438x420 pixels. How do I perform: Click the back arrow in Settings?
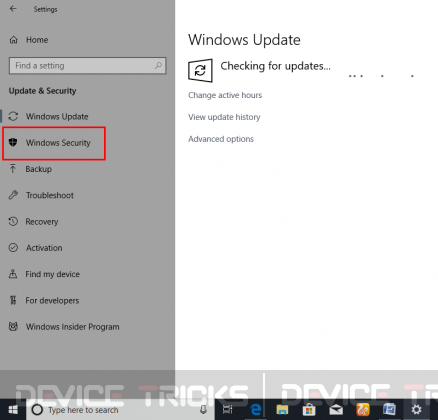pos(13,9)
